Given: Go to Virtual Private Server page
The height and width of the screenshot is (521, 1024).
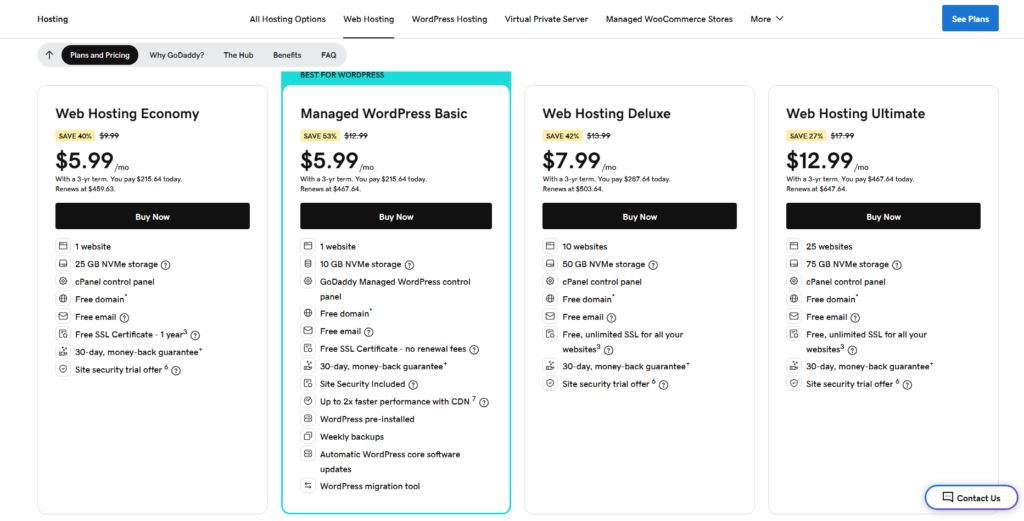Looking at the screenshot, I should pyautogui.click(x=546, y=19).
